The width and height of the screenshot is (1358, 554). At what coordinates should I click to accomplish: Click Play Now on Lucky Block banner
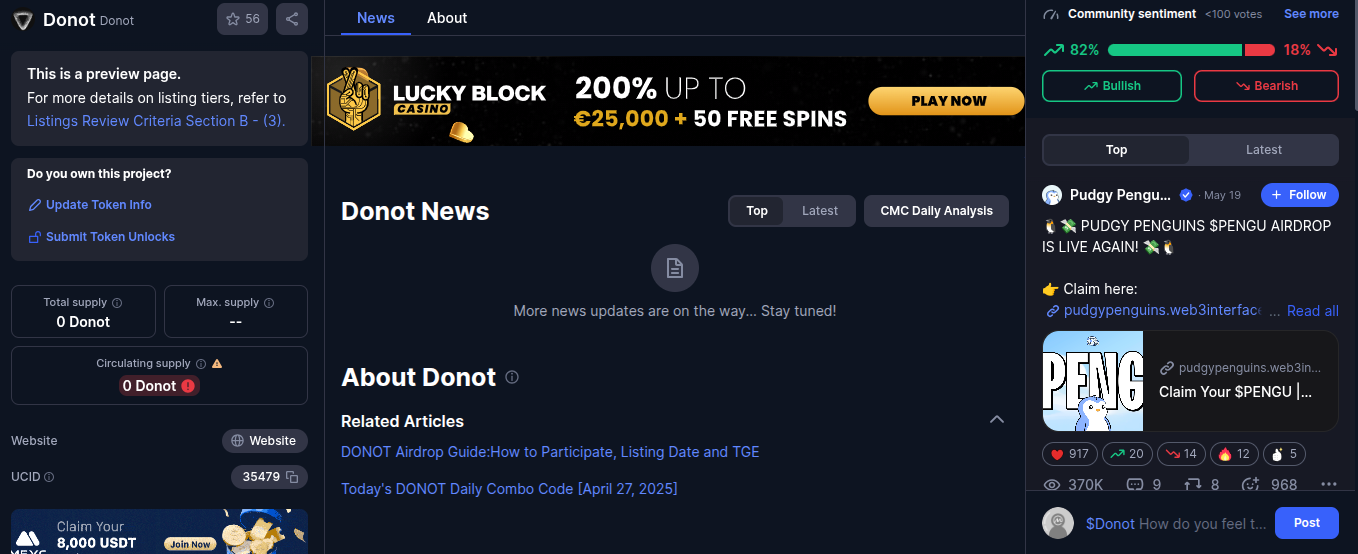pyautogui.click(x=946, y=101)
